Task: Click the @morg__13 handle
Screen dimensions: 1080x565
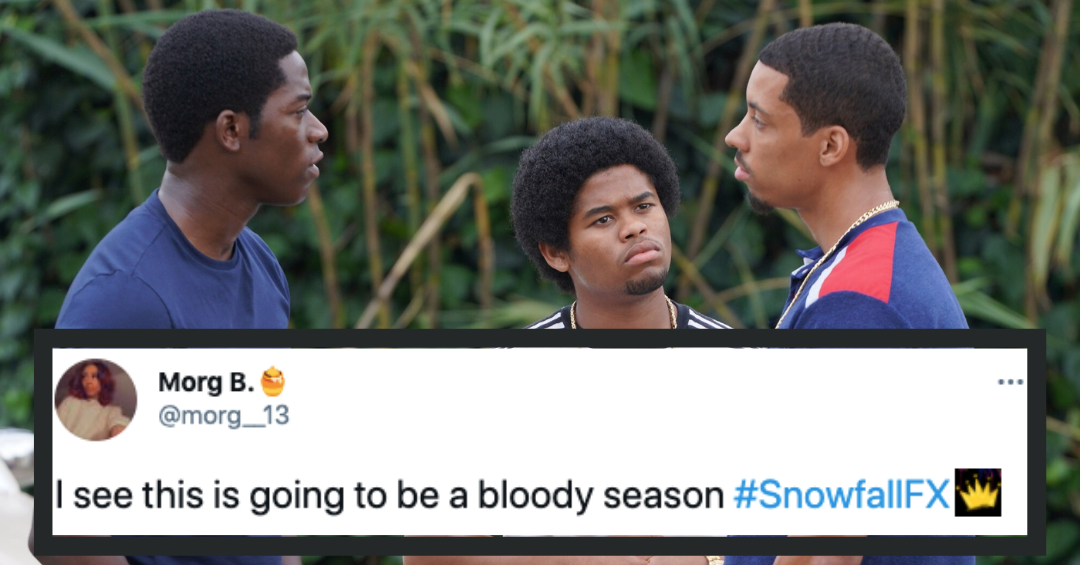Action: (x=224, y=415)
